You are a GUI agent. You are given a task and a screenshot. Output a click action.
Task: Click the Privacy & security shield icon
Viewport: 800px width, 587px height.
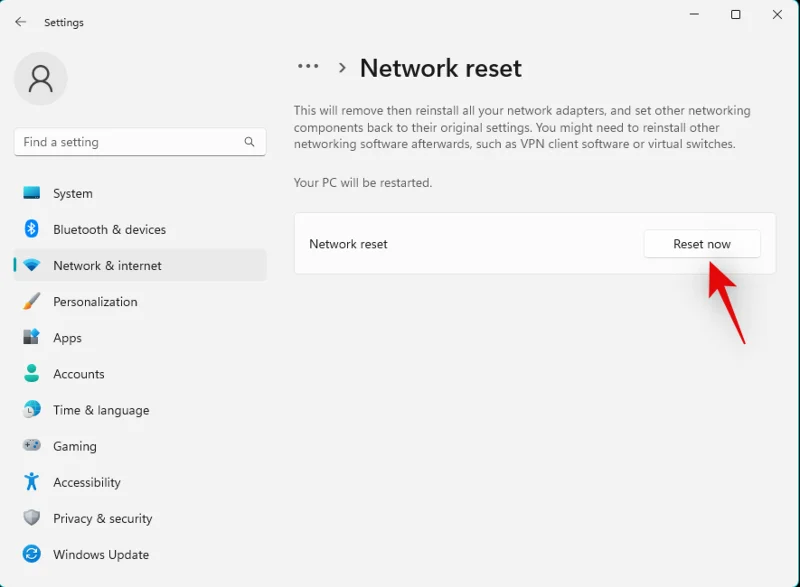coord(32,518)
